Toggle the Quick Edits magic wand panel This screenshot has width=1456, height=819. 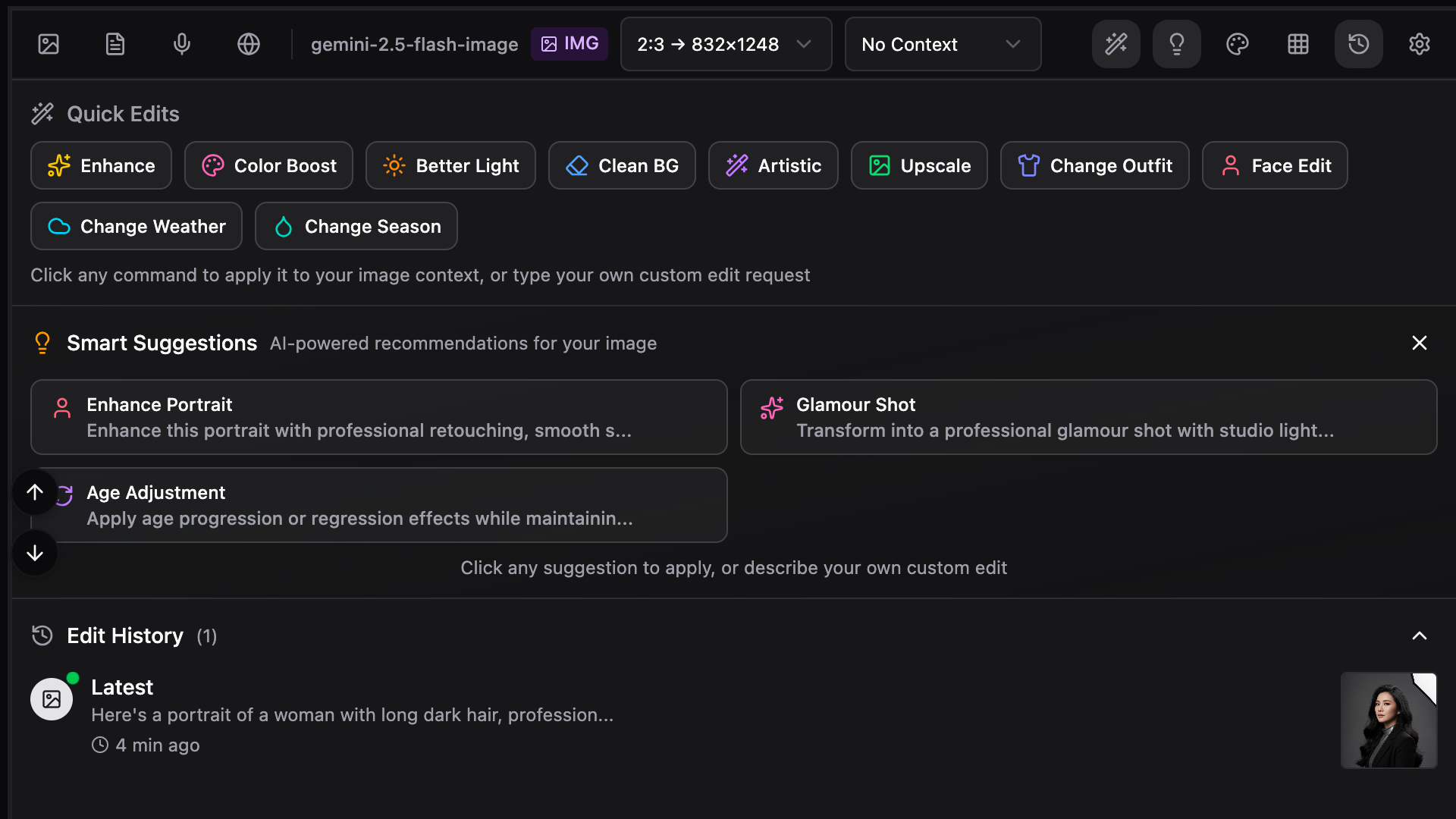point(1116,44)
